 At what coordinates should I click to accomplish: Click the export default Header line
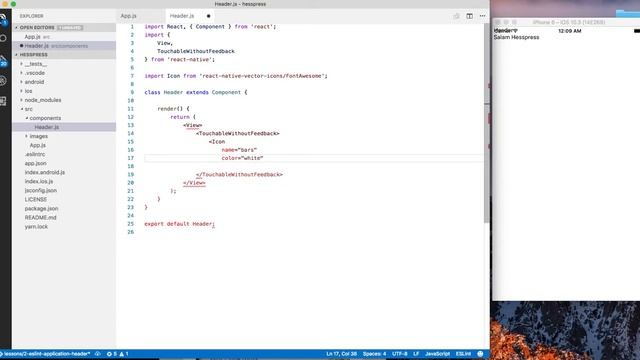180,224
